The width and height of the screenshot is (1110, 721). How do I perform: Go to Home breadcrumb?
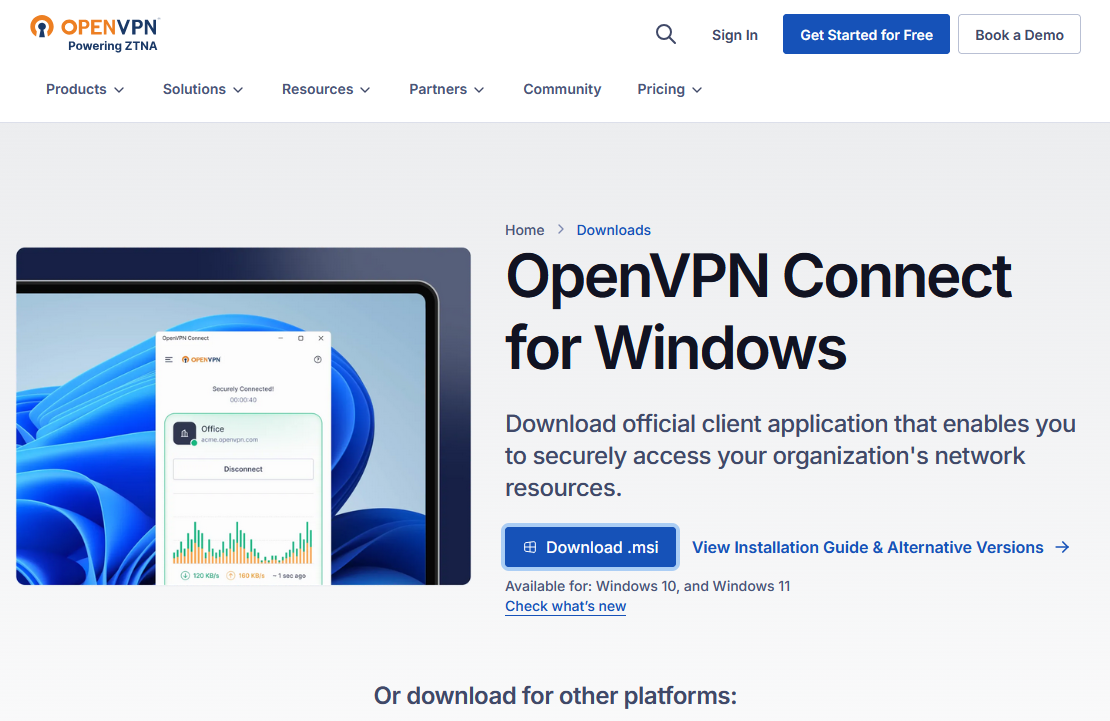click(525, 230)
